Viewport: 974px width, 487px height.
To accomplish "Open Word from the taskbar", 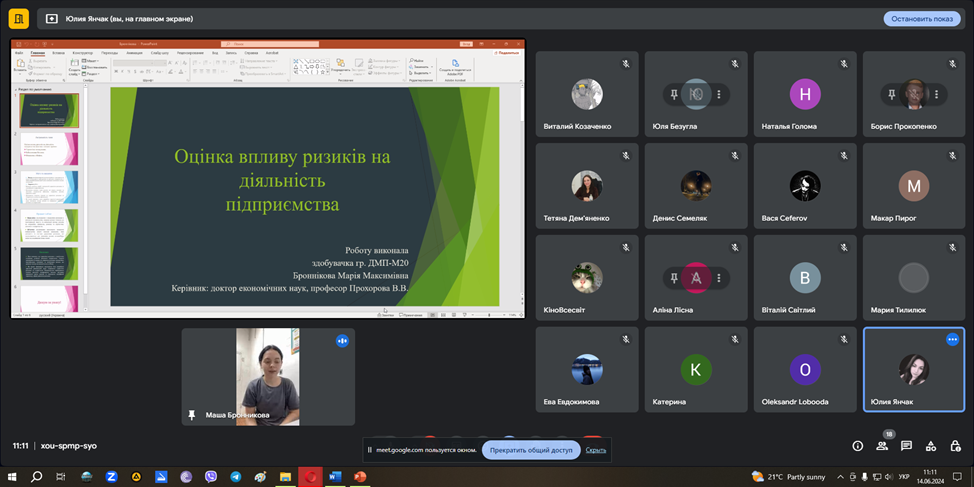I will pos(335,476).
